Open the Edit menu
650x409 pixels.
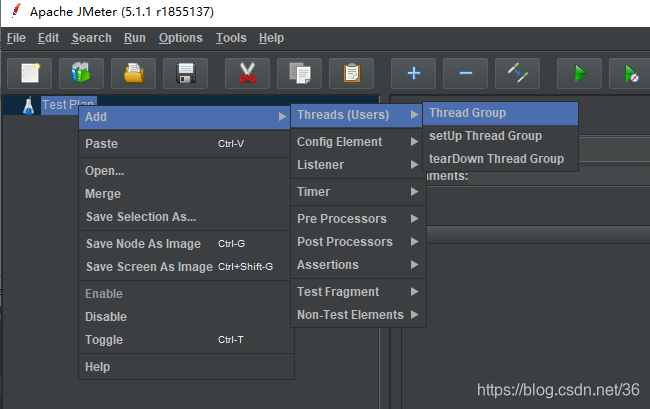click(x=49, y=38)
